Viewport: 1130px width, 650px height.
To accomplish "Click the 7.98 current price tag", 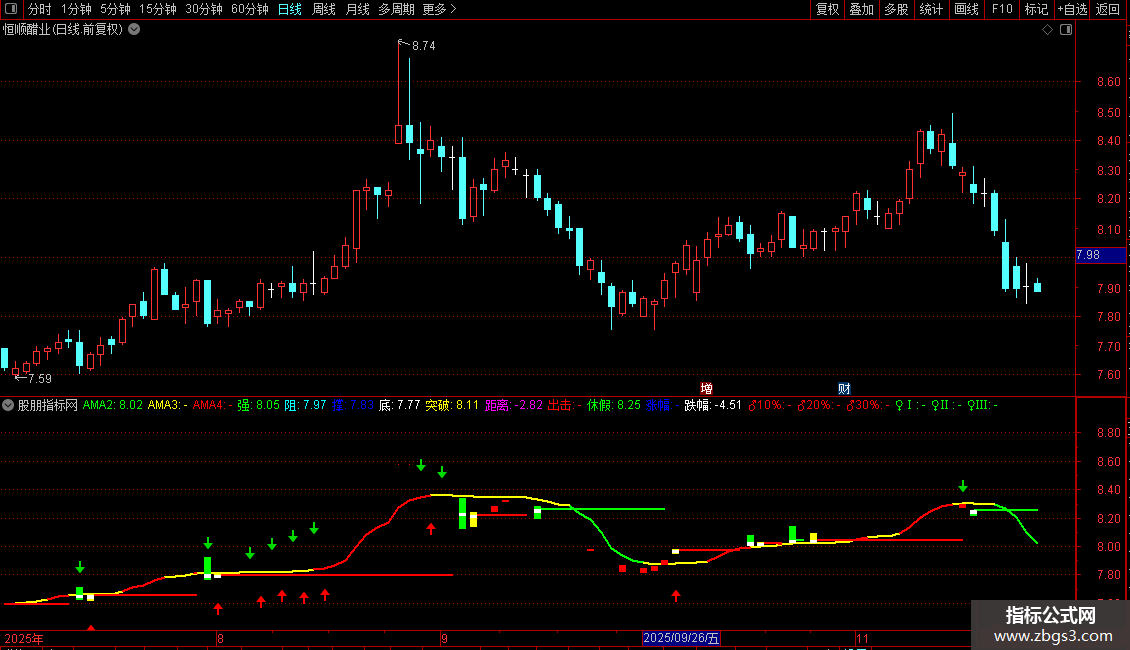I will pyautogui.click(x=1100, y=255).
